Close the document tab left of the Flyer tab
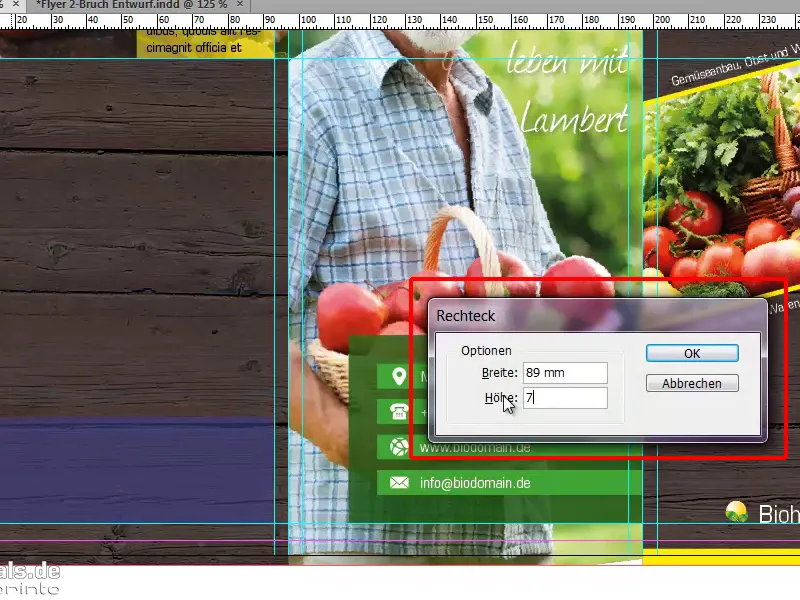Screen dimensions: 800x600 16,5
